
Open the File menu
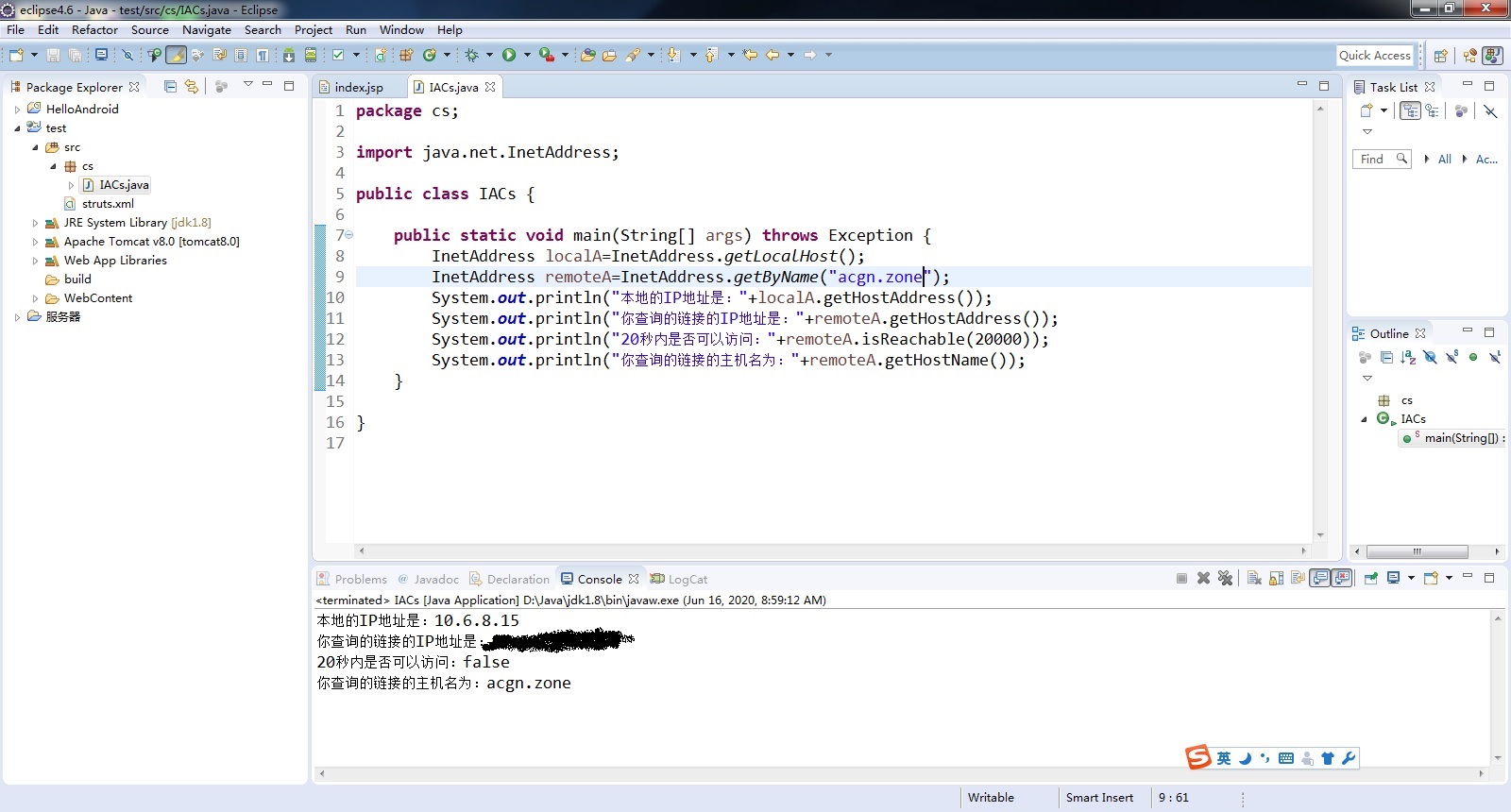16,29
